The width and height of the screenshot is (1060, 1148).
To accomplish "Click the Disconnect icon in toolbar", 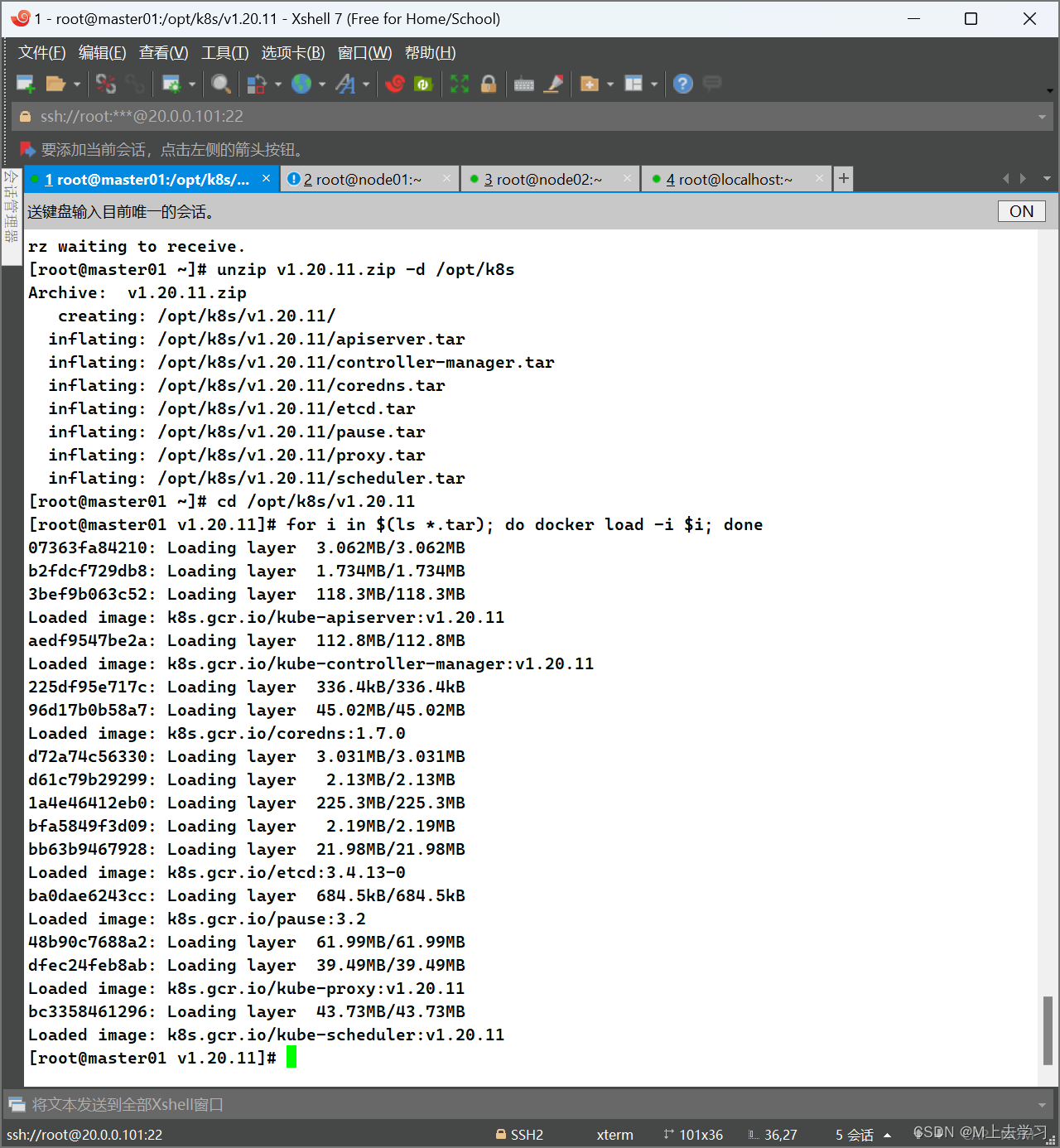I will click(x=106, y=84).
